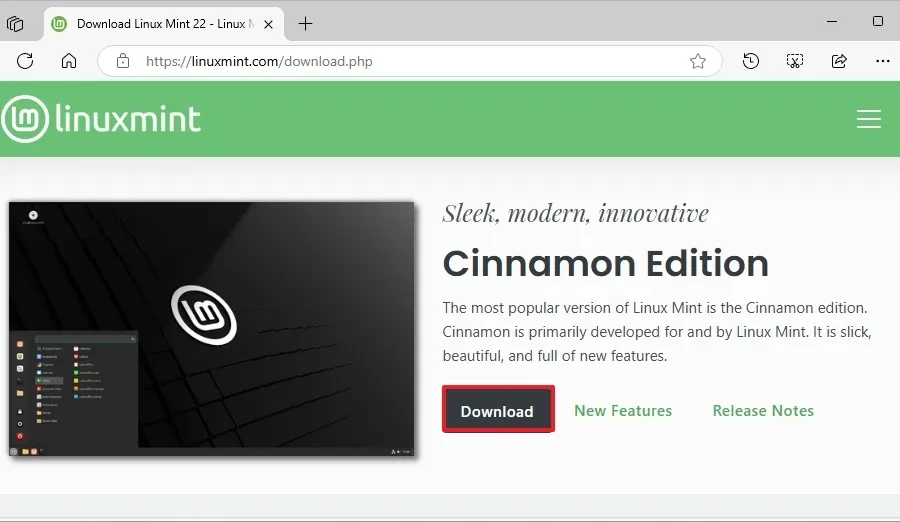Image resolution: width=900 pixels, height=522 pixels.
Task: Add page to favorites star icon
Action: pyautogui.click(x=697, y=61)
